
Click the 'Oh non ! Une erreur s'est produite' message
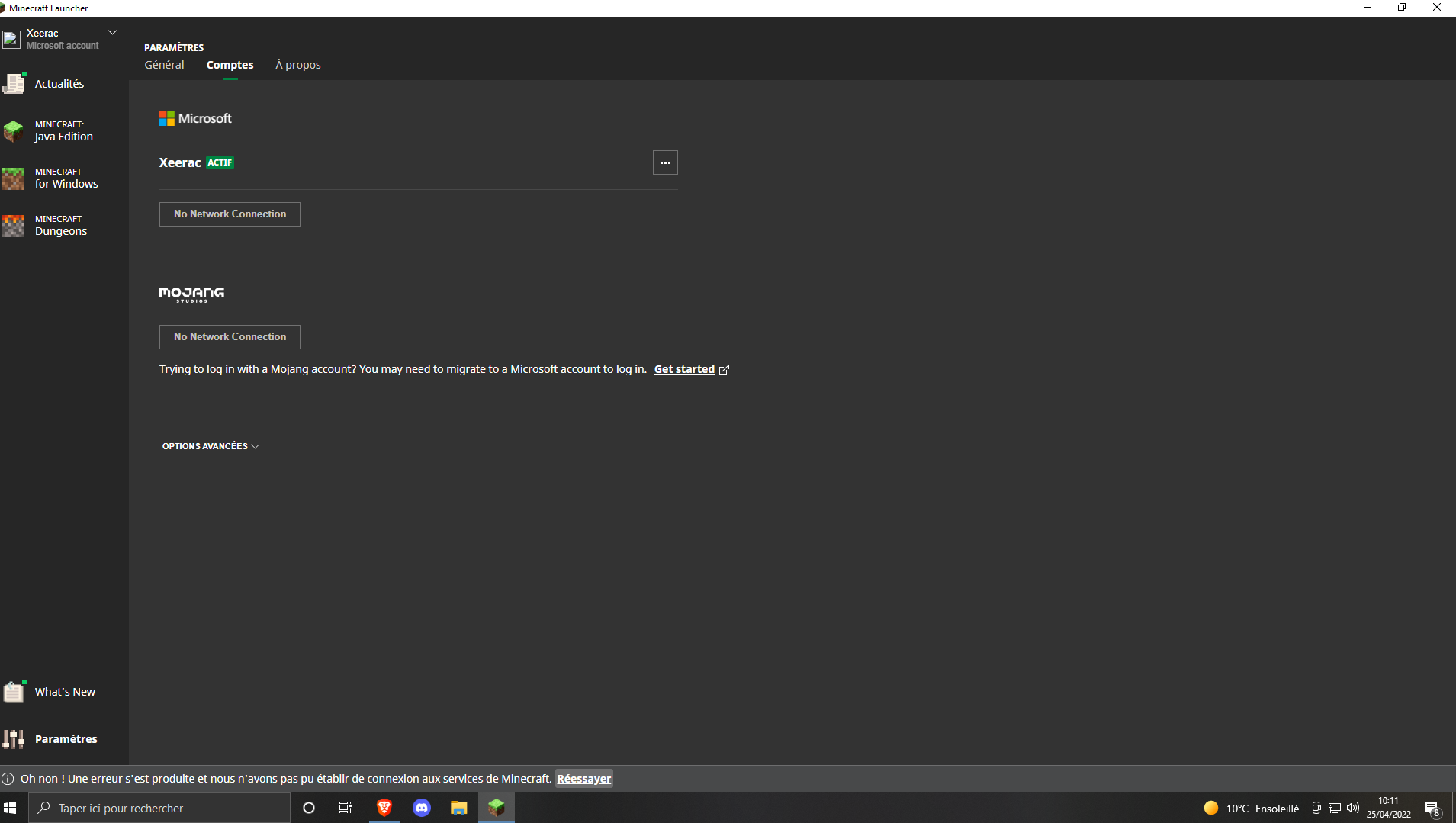click(x=286, y=779)
